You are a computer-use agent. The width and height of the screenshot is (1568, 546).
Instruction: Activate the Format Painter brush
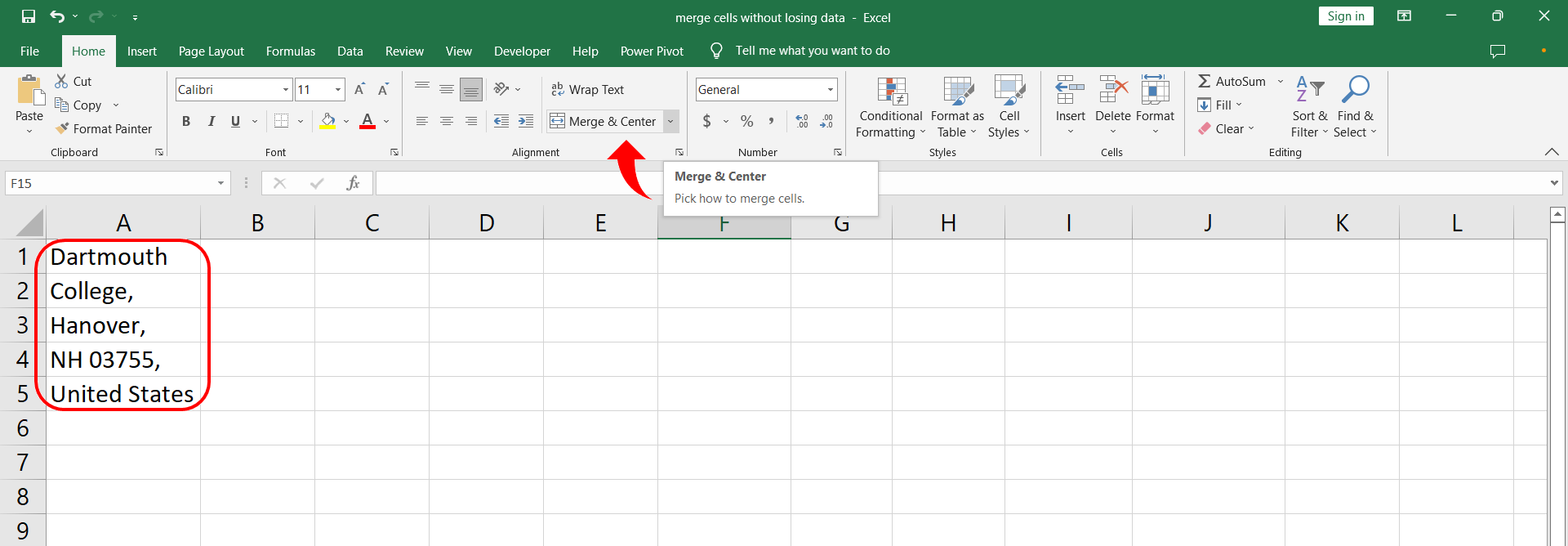pyautogui.click(x=104, y=128)
